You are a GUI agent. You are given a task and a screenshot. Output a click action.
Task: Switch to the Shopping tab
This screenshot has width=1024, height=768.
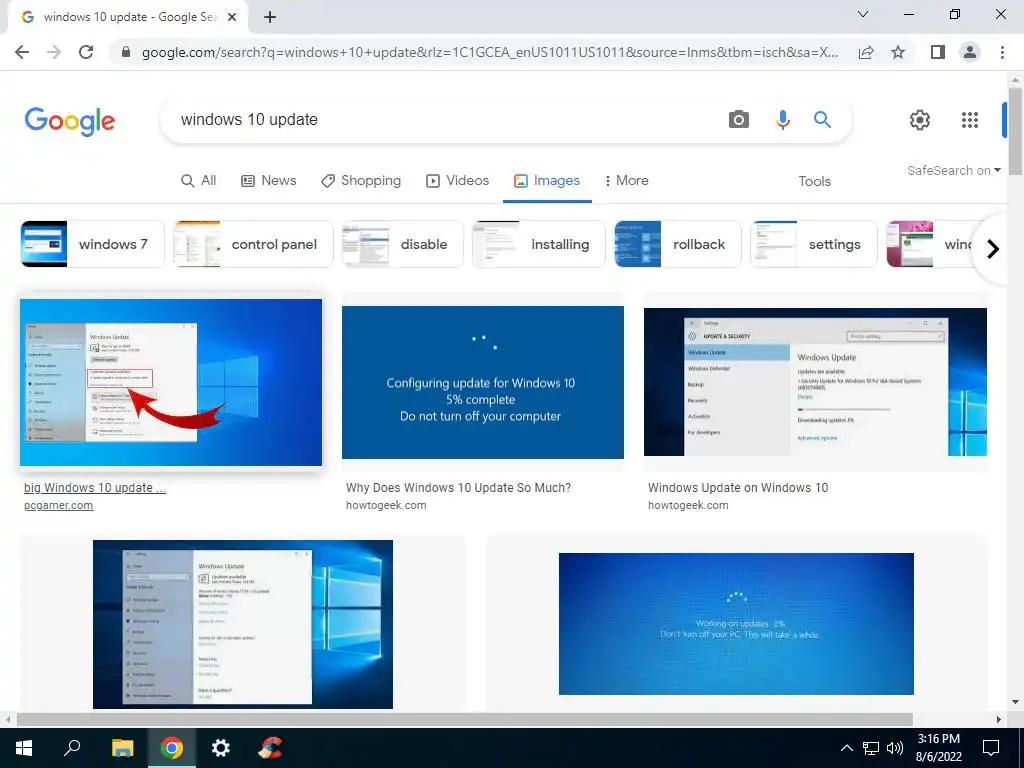coord(360,180)
